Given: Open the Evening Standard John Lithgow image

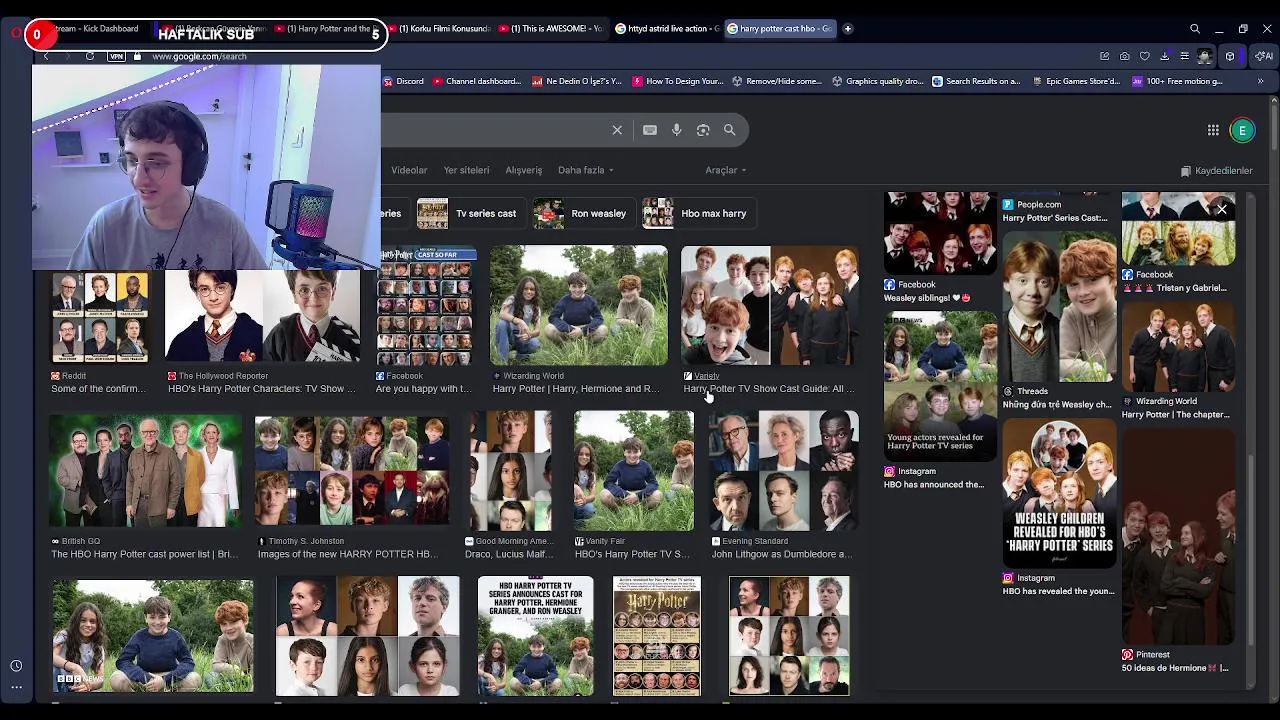Looking at the screenshot, I should (783, 470).
